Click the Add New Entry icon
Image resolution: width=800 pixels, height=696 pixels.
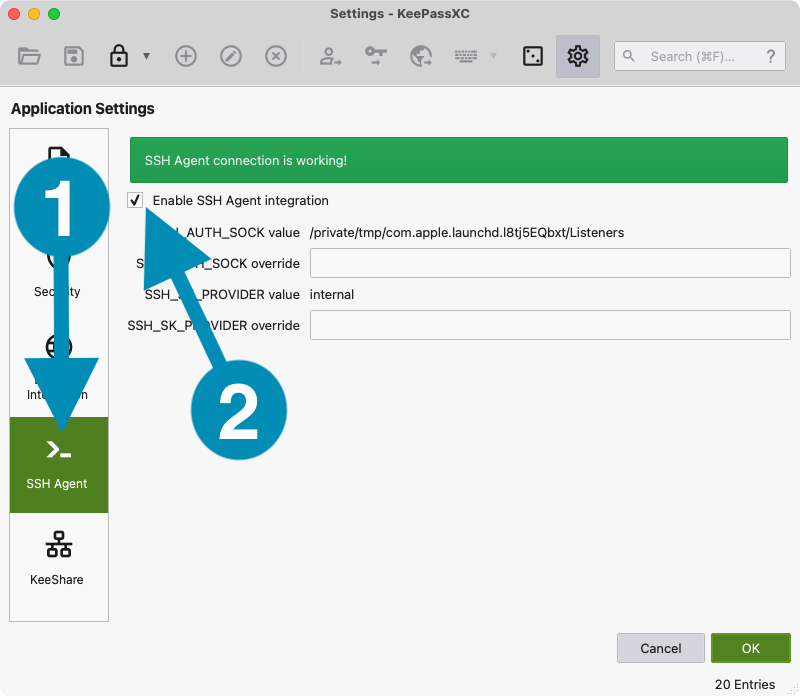pos(186,56)
